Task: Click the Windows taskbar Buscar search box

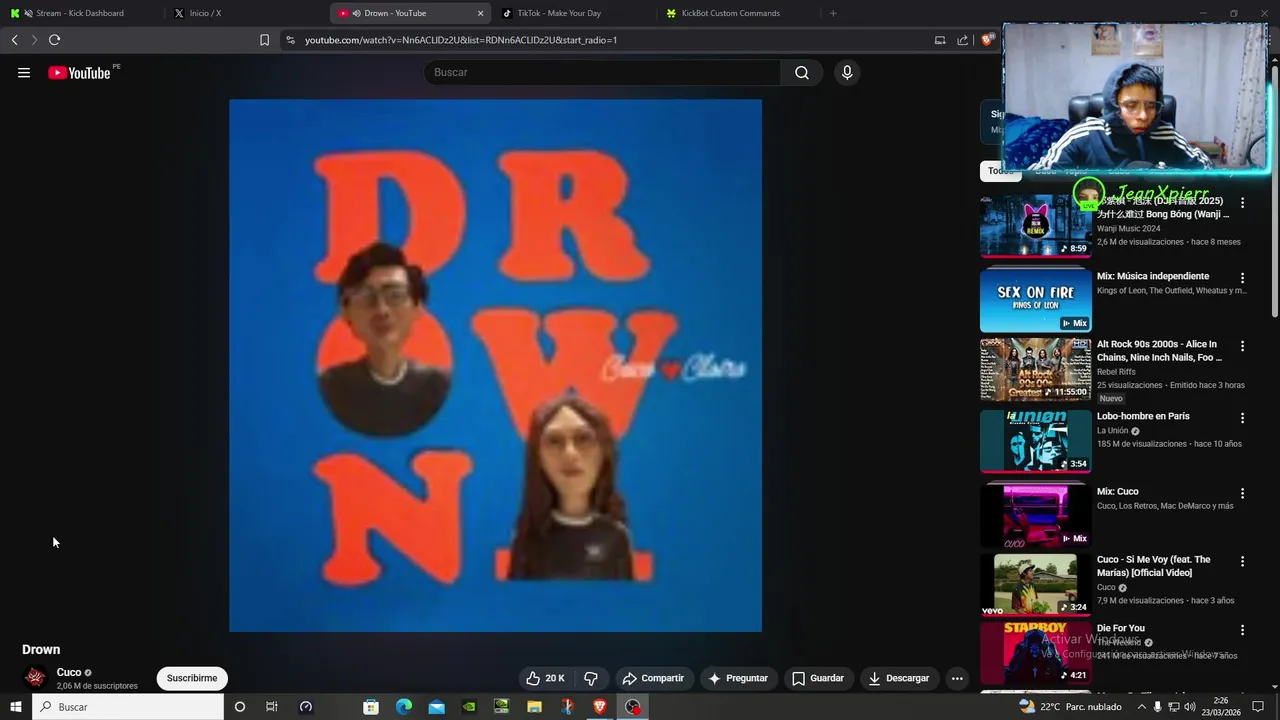Action: [x=127, y=707]
